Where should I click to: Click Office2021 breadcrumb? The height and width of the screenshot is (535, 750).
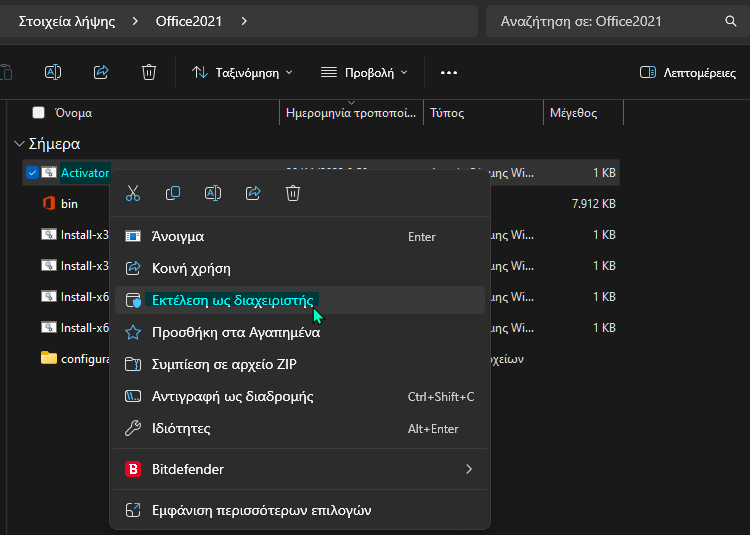pyautogui.click(x=189, y=21)
